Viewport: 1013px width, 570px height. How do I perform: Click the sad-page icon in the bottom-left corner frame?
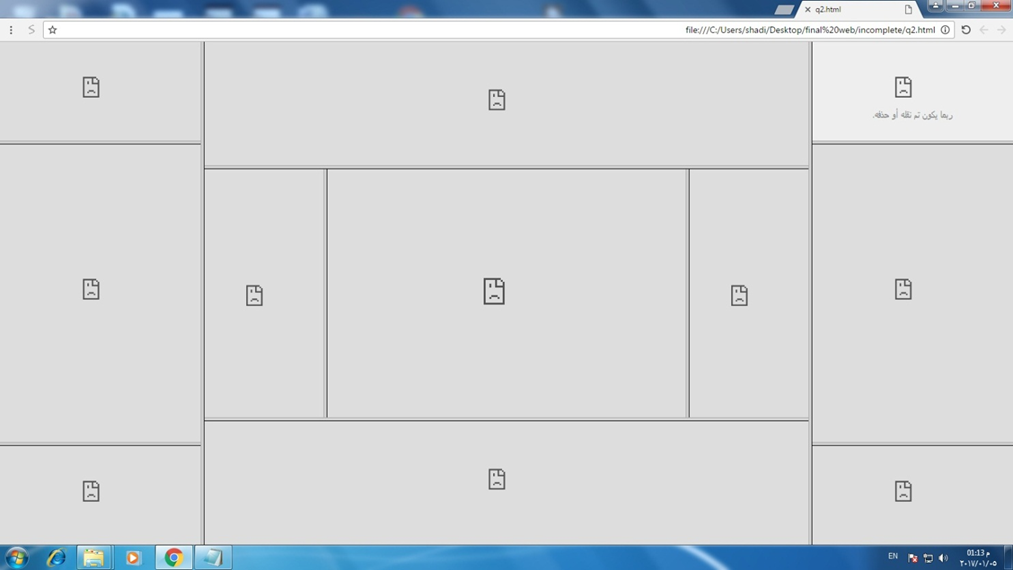tap(91, 491)
